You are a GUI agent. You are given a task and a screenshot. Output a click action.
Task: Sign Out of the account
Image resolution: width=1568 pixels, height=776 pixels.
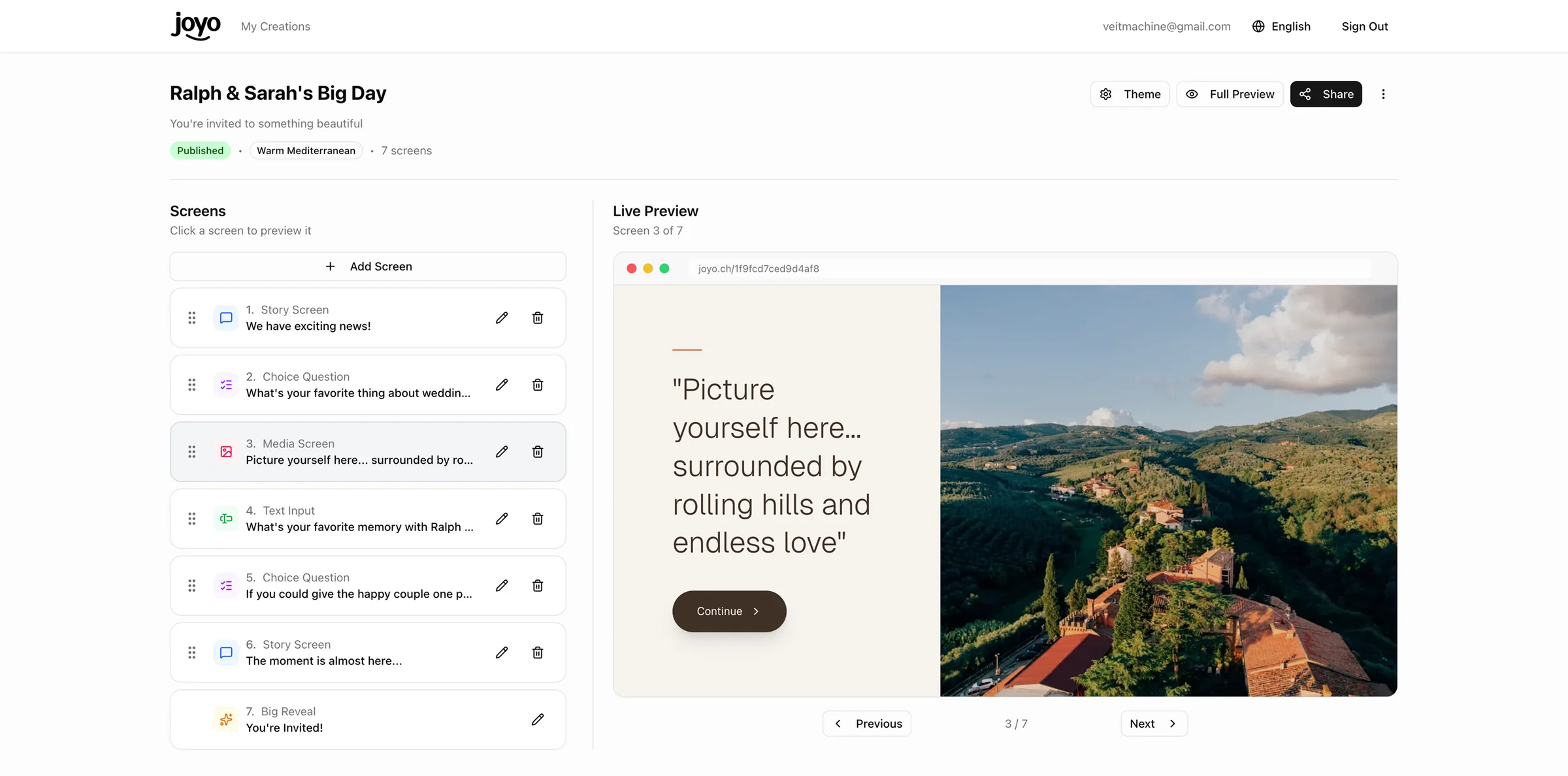pos(1365,26)
